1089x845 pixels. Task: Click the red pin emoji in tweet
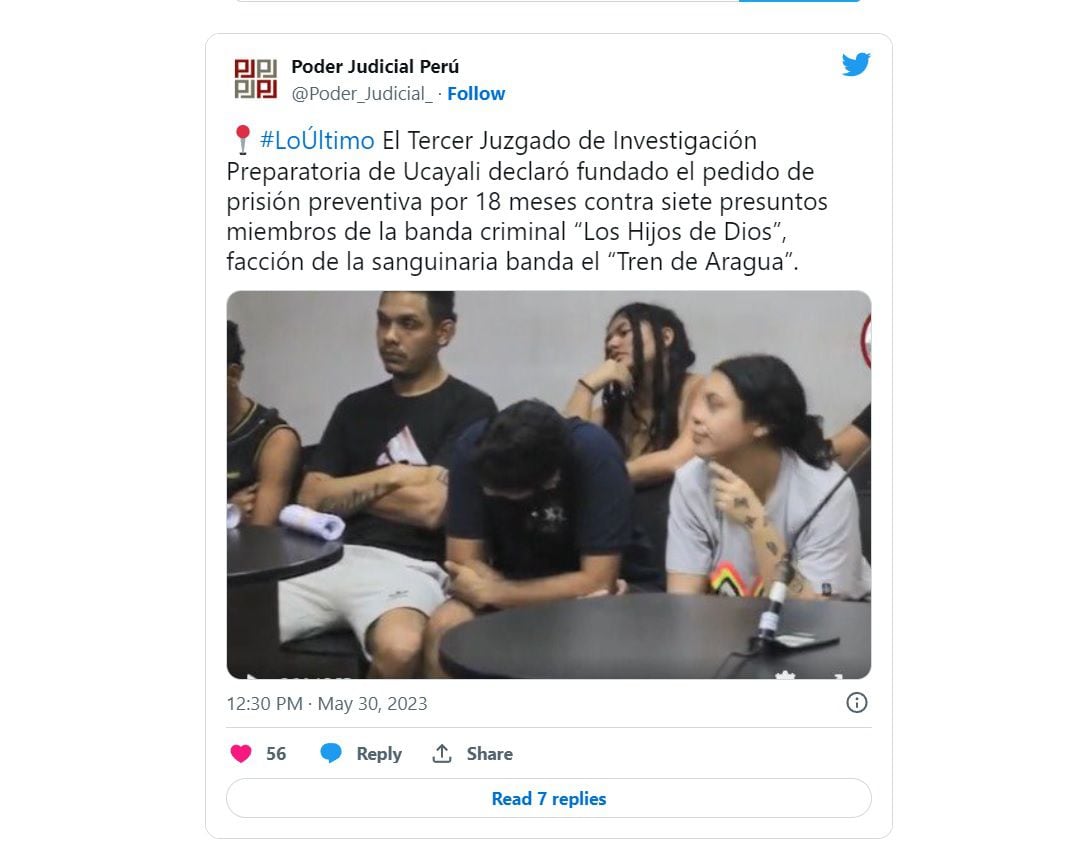tap(242, 140)
